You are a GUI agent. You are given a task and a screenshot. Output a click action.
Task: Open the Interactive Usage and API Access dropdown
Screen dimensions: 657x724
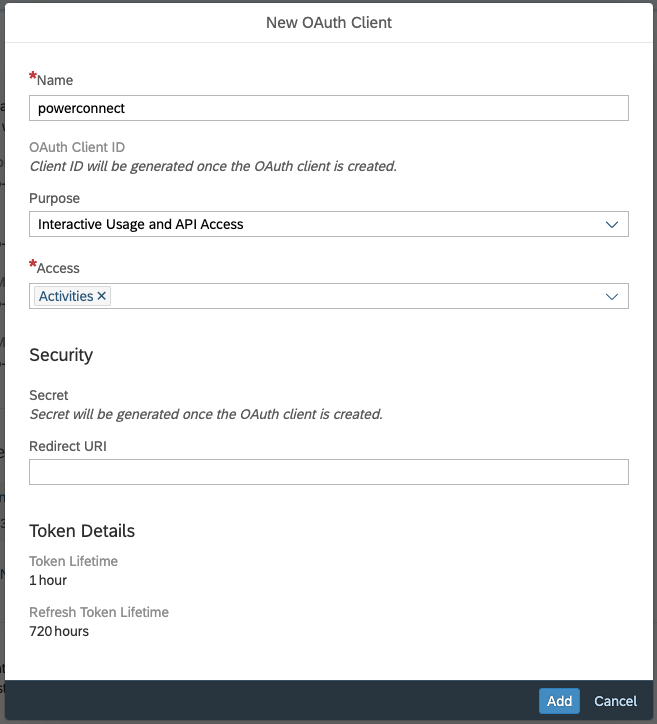pos(320,225)
